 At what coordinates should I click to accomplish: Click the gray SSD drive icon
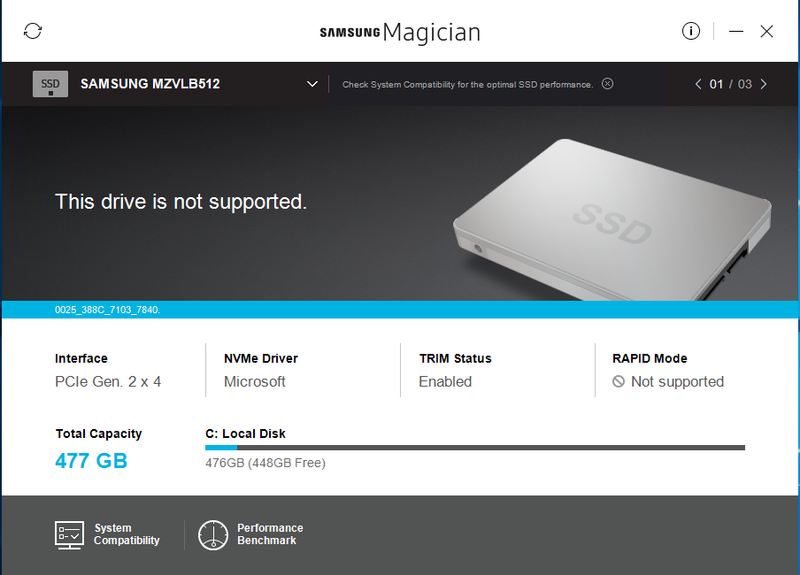(50, 84)
